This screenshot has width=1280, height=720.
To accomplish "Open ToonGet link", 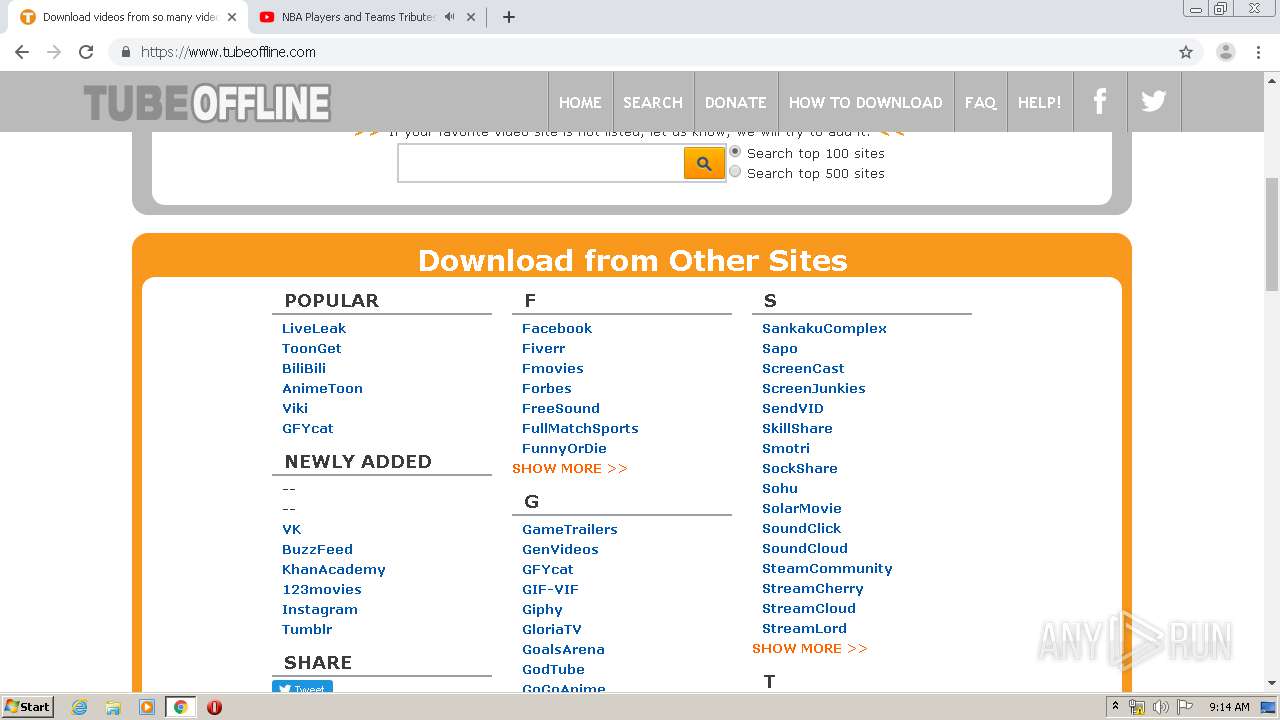I will click(x=312, y=348).
